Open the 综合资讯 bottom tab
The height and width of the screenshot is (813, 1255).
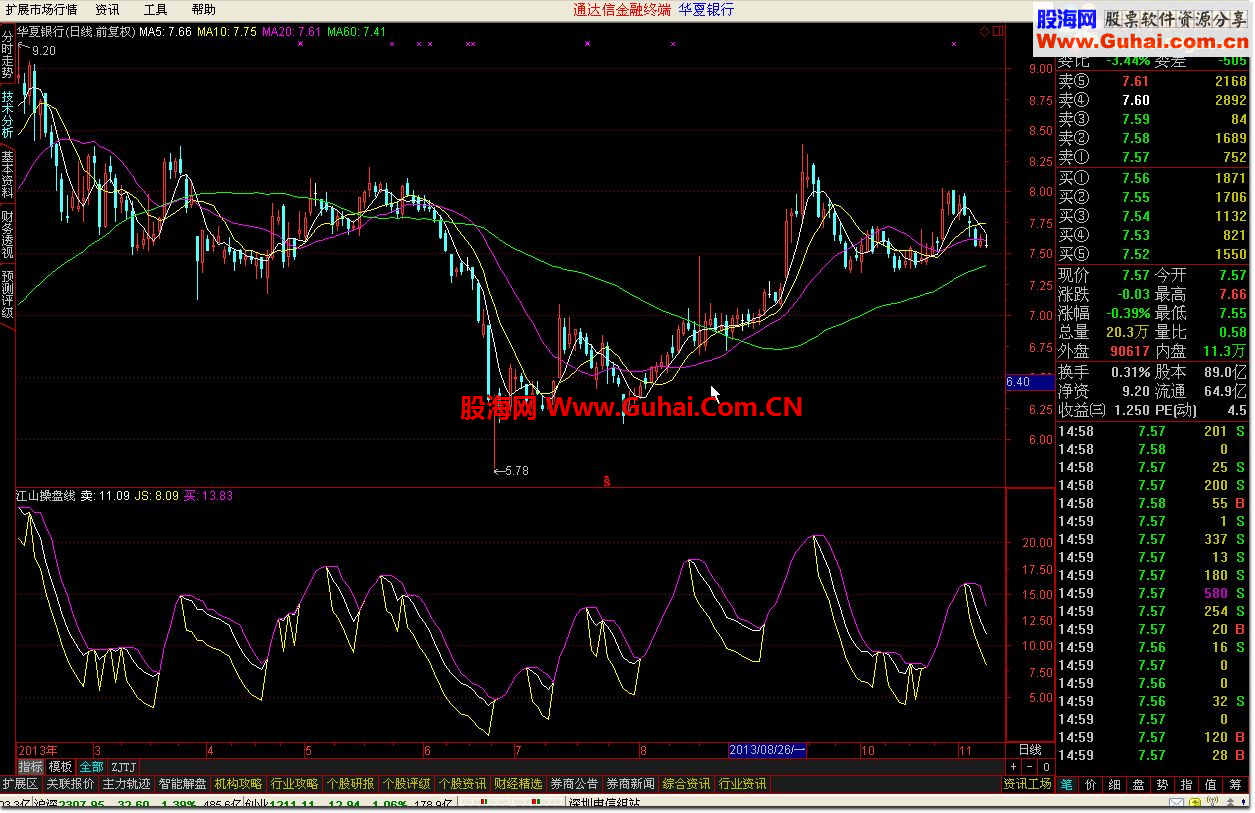tap(687, 784)
